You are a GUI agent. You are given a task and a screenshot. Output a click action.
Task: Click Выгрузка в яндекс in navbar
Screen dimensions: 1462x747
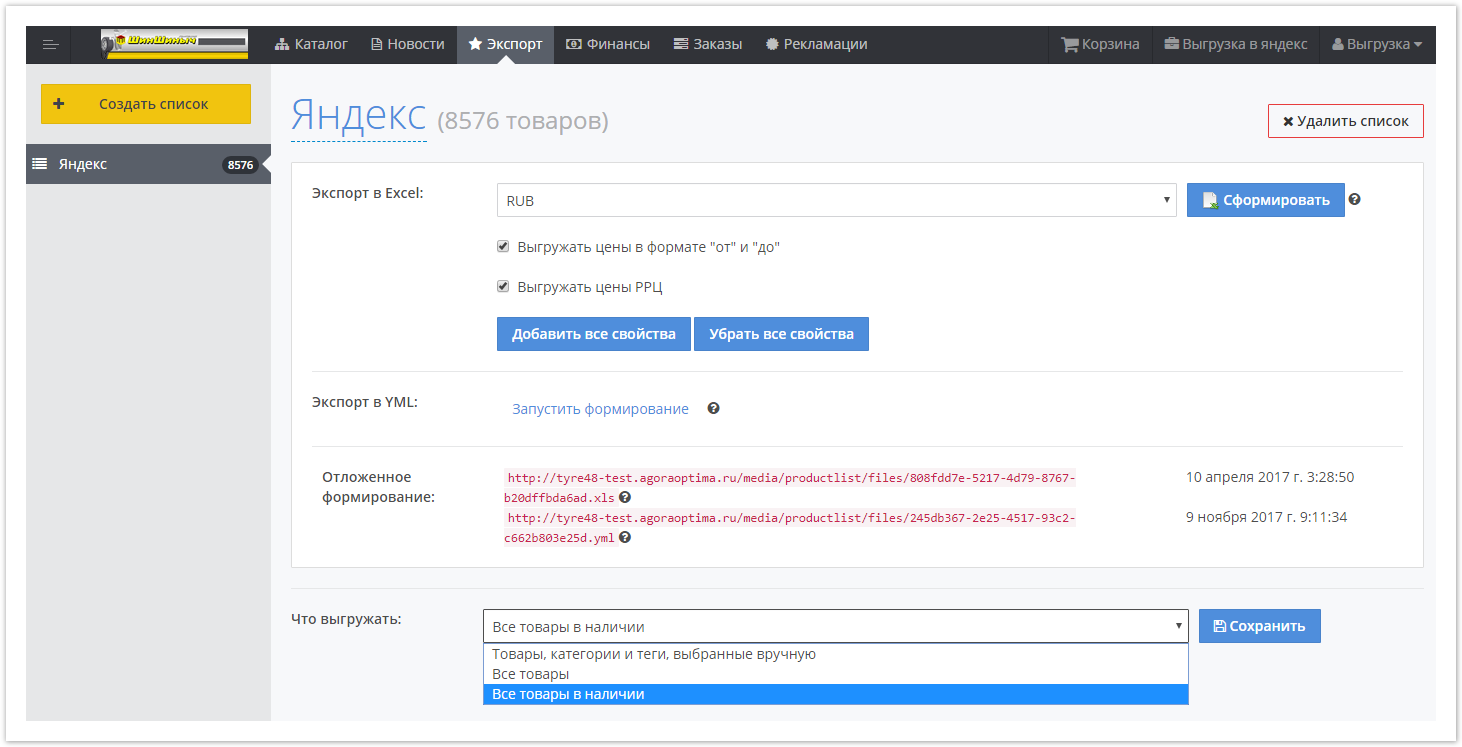click(x=1236, y=44)
